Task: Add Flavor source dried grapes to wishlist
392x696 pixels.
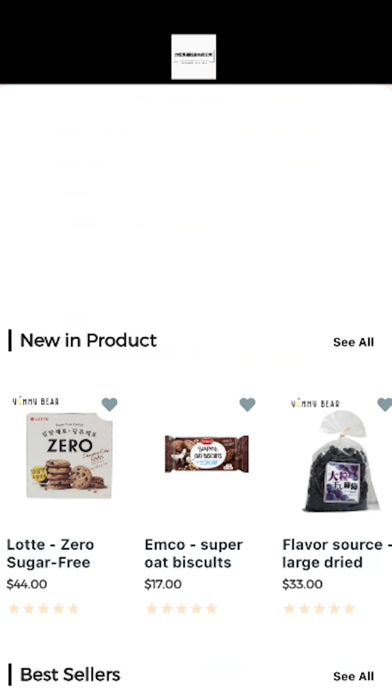Action: (x=384, y=404)
